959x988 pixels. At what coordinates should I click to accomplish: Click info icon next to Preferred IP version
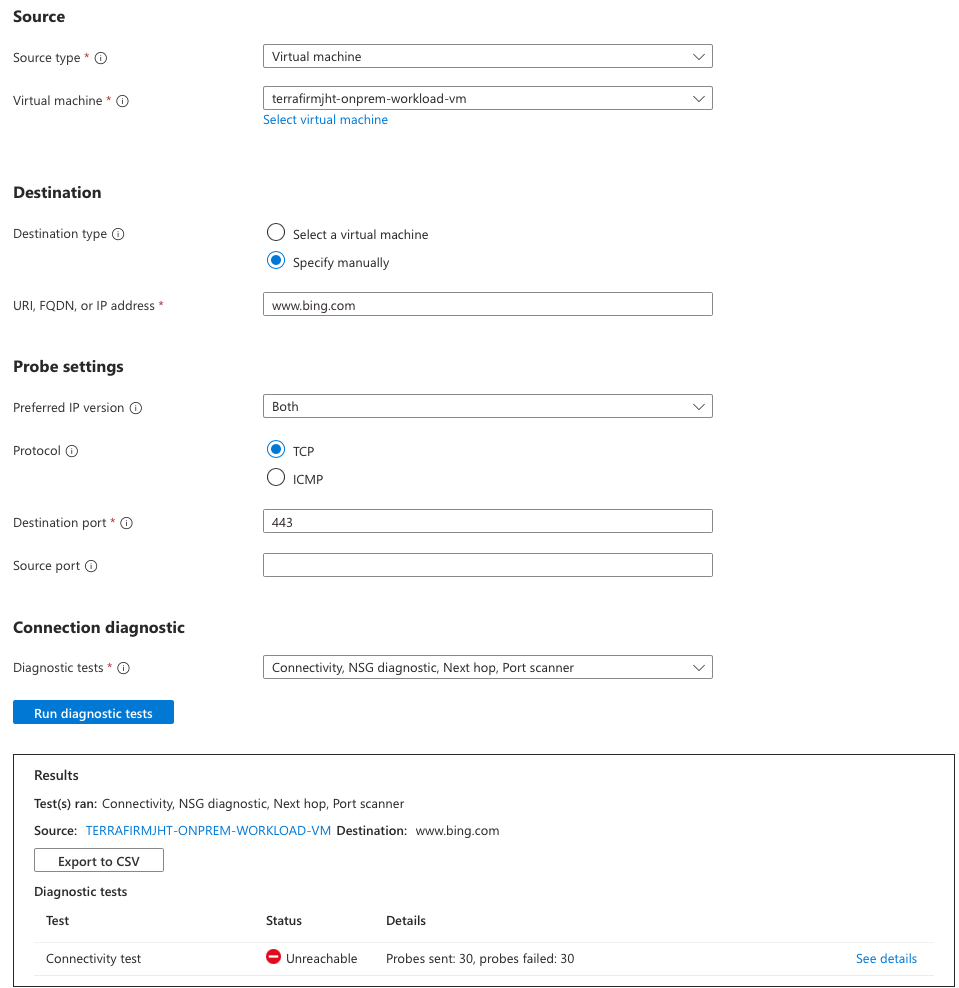tap(136, 408)
